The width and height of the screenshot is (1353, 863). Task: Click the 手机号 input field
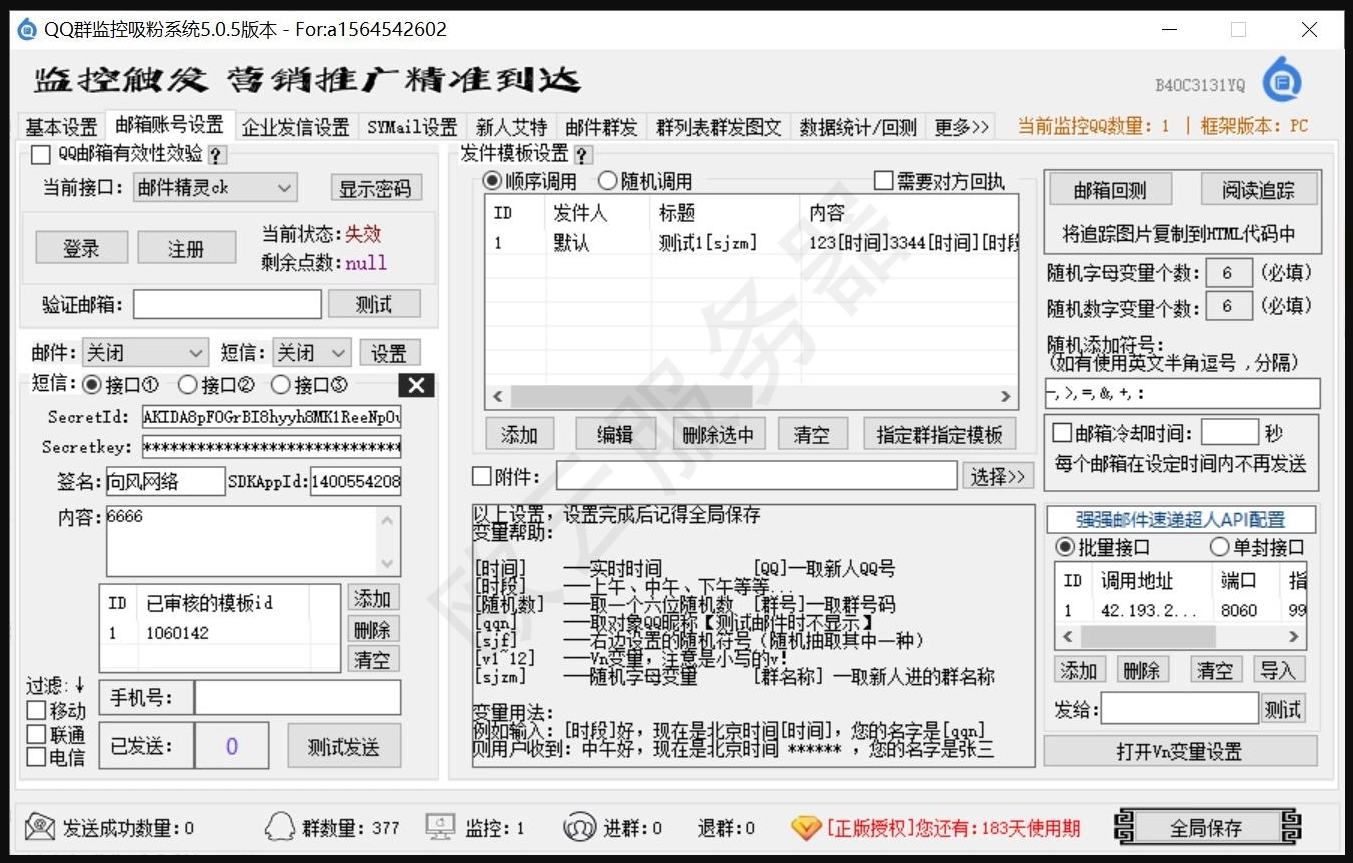point(297,697)
